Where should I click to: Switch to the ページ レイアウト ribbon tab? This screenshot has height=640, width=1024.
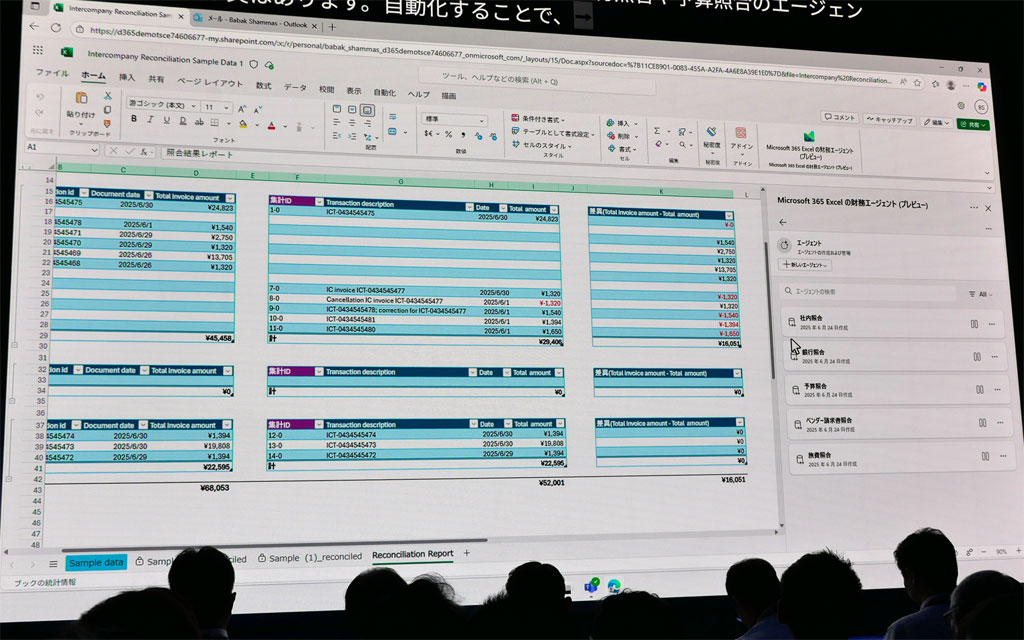pos(209,82)
